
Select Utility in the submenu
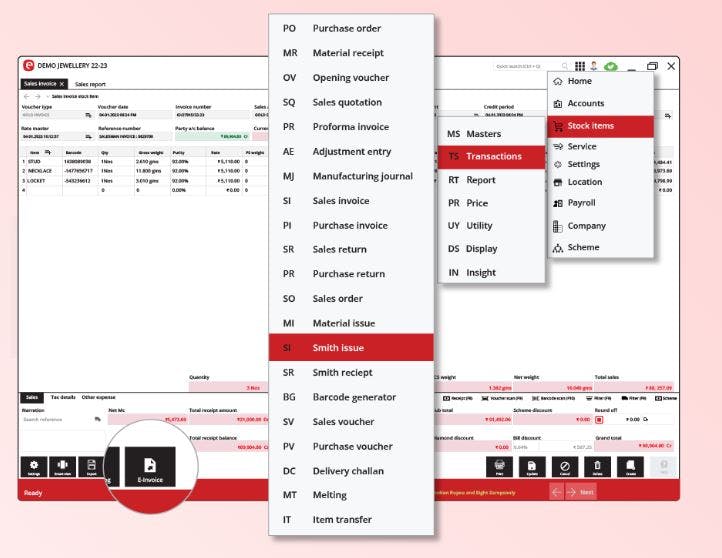pyautogui.click(x=491, y=226)
